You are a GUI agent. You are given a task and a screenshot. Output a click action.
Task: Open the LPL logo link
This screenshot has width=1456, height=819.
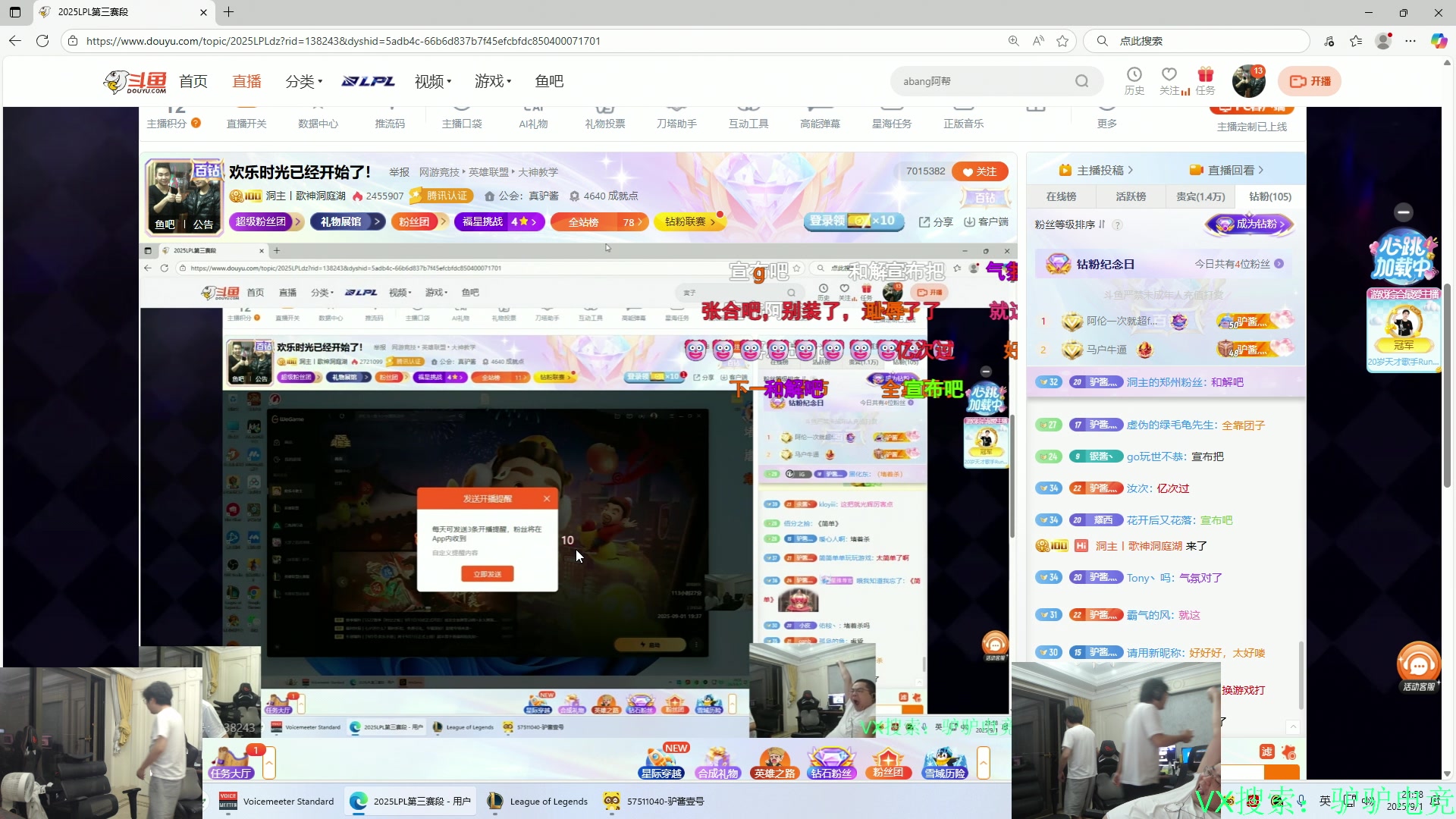[x=368, y=81]
